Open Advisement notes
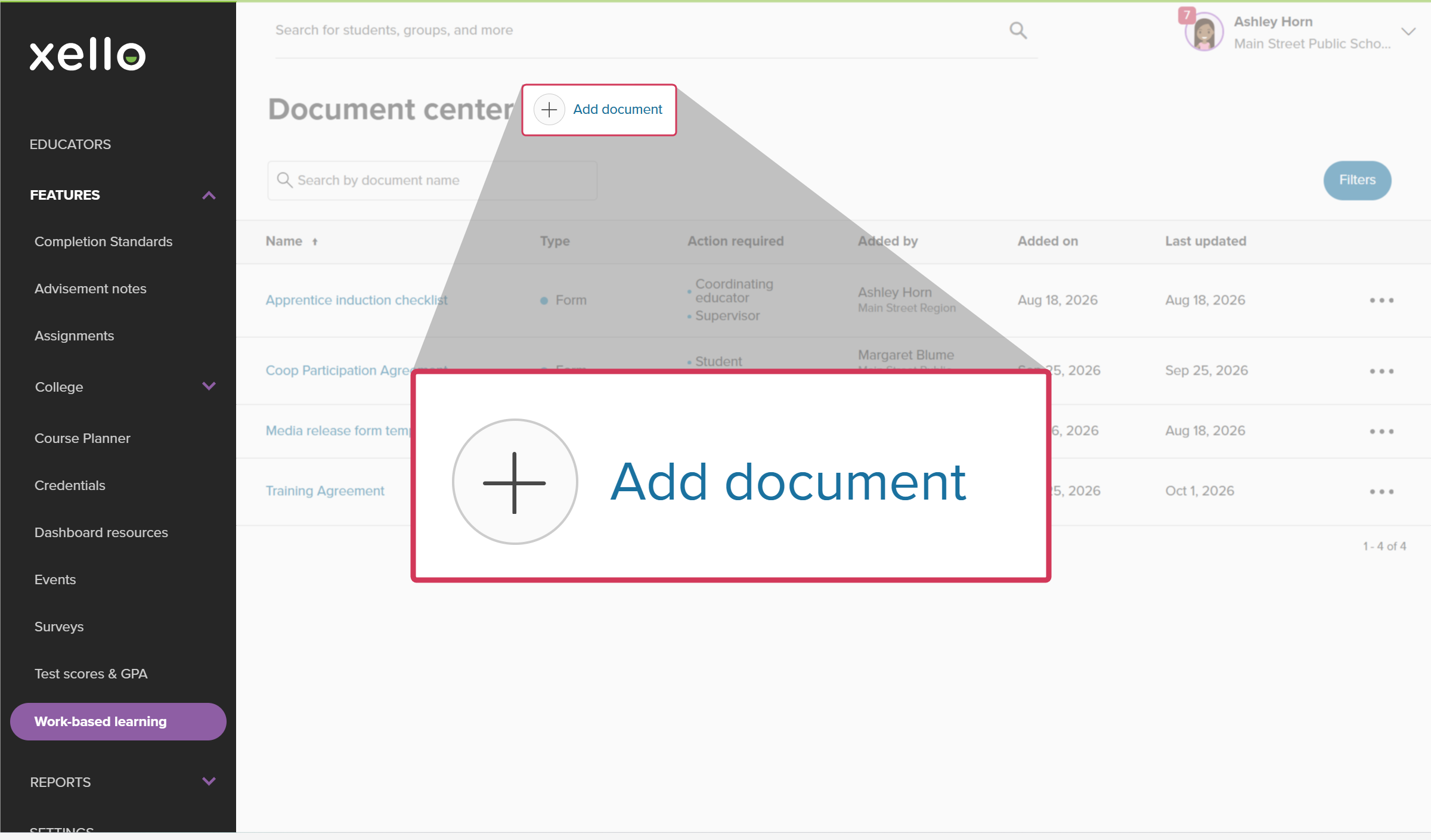This screenshot has width=1431, height=840. tap(90, 289)
